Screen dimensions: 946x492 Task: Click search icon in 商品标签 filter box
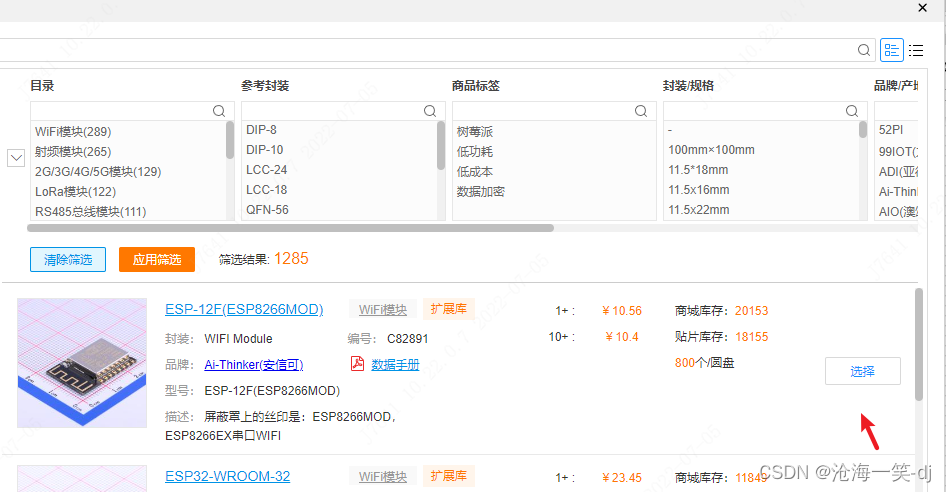(641, 110)
